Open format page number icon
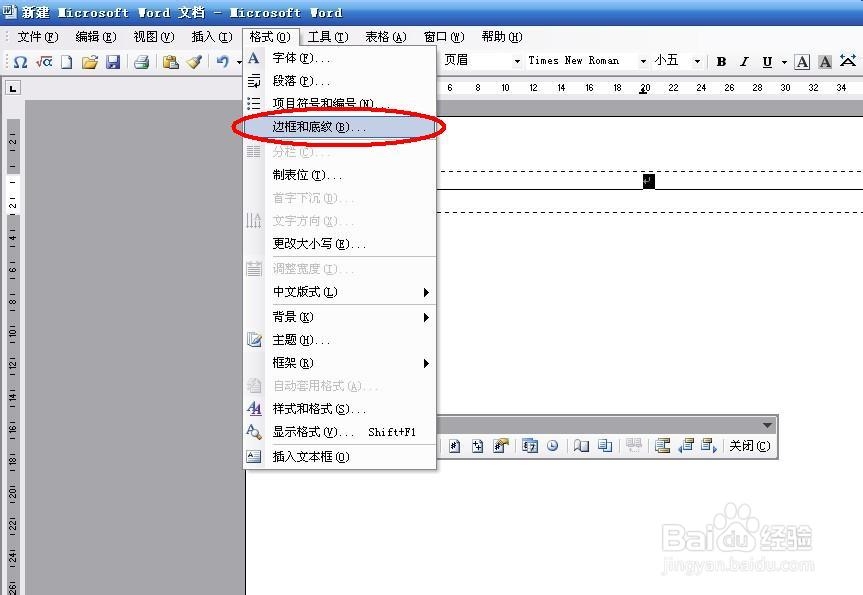The image size is (863, 595). click(500, 446)
